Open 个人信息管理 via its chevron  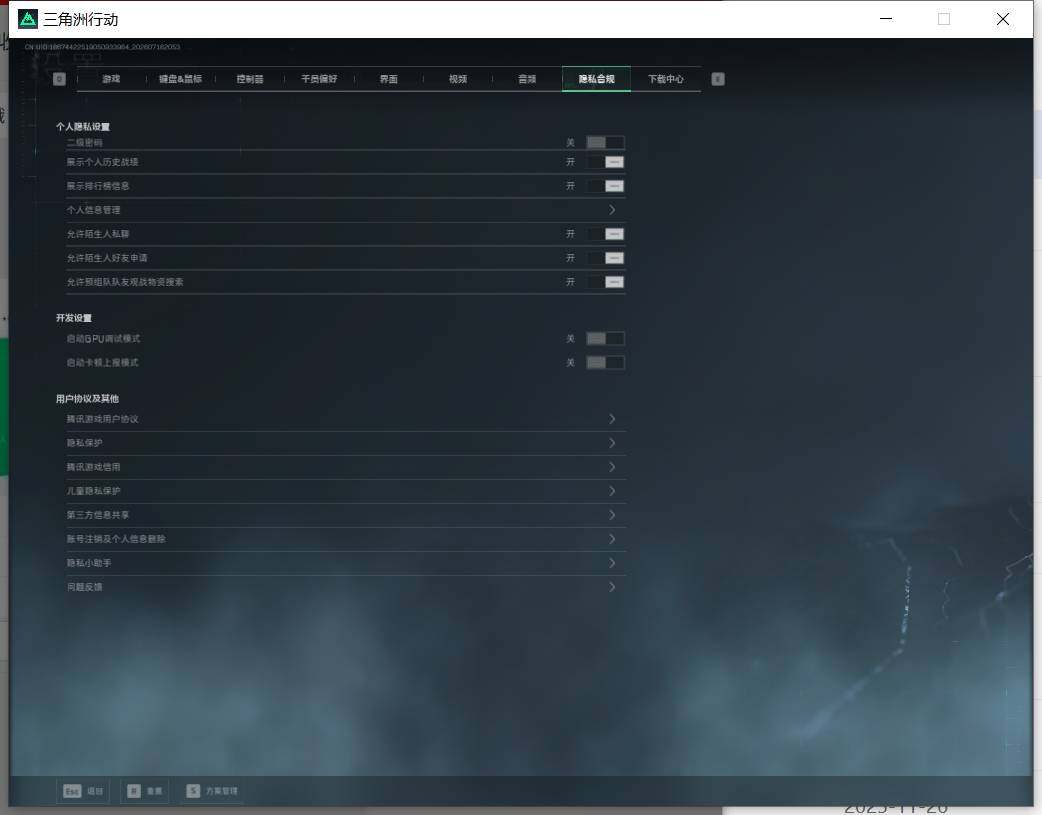click(x=612, y=210)
